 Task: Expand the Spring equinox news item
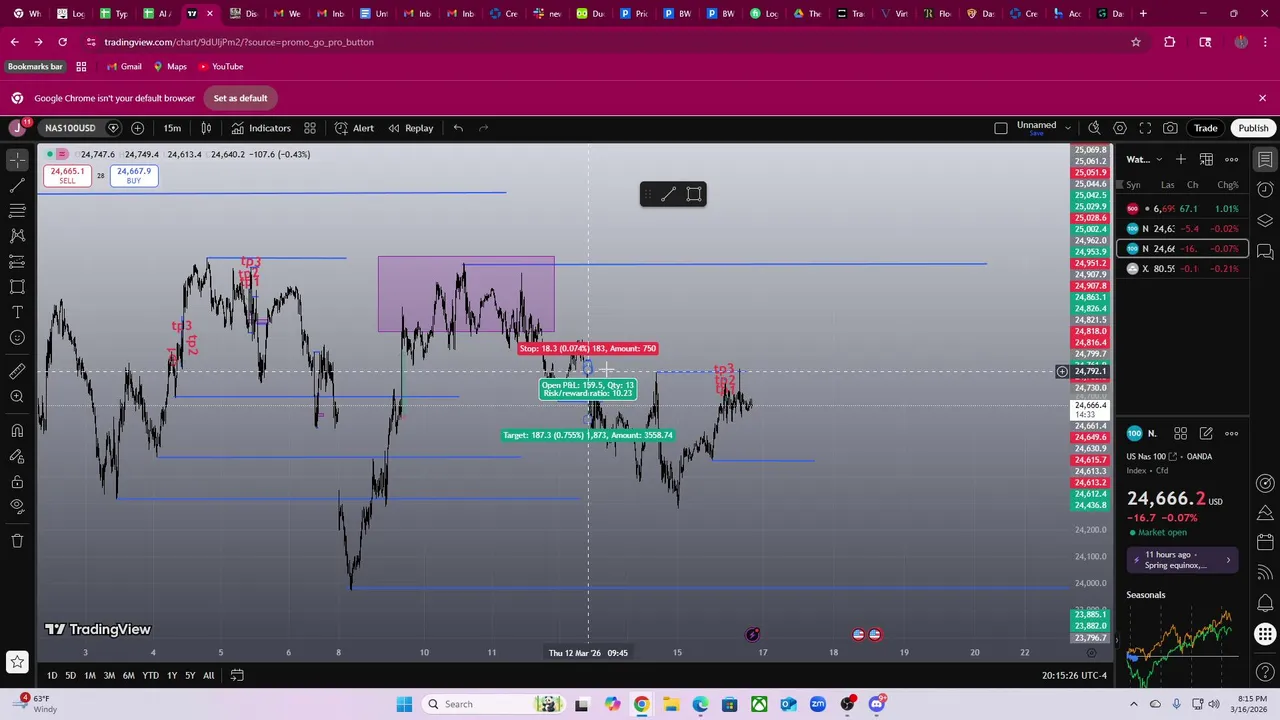tap(1182, 560)
